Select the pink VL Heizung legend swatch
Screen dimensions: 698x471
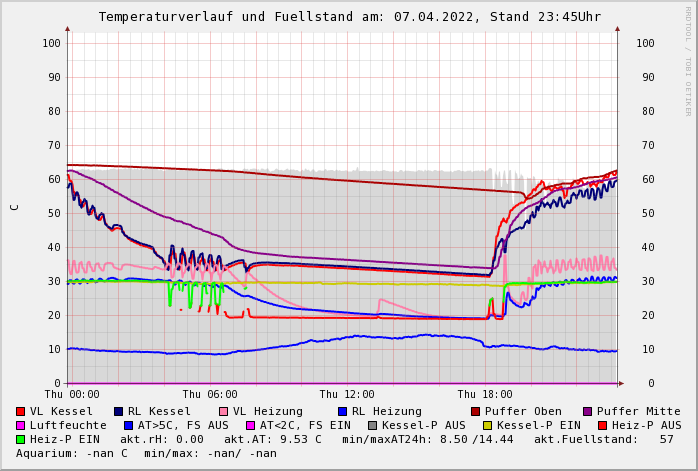coord(223,412)
